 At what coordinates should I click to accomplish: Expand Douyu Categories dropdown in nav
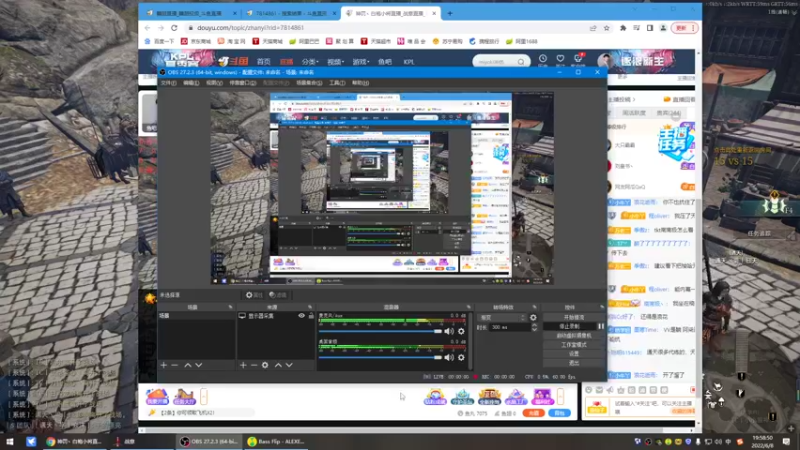point(310,62)
